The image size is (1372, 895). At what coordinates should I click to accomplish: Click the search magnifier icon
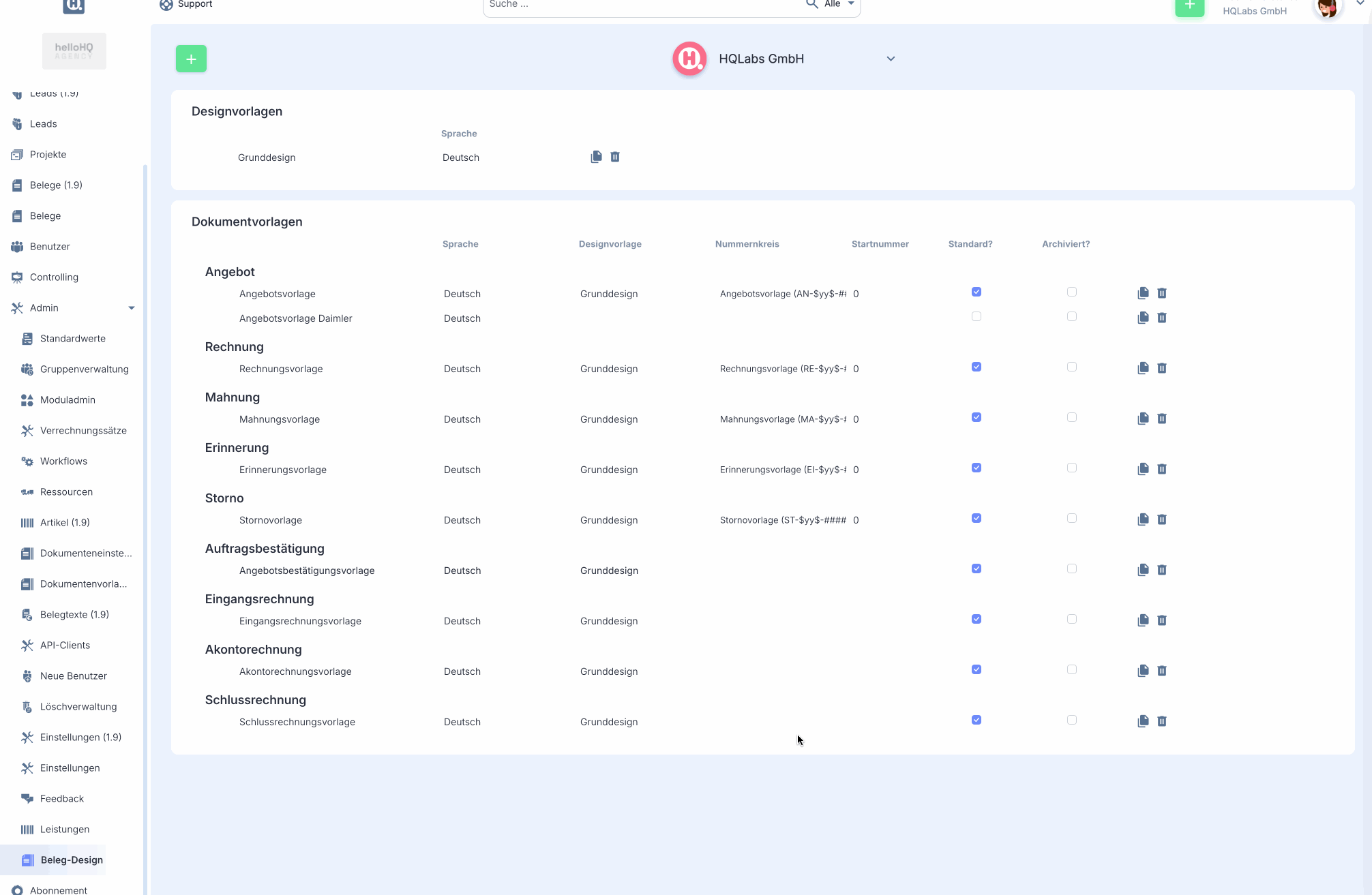coord(811,4)
